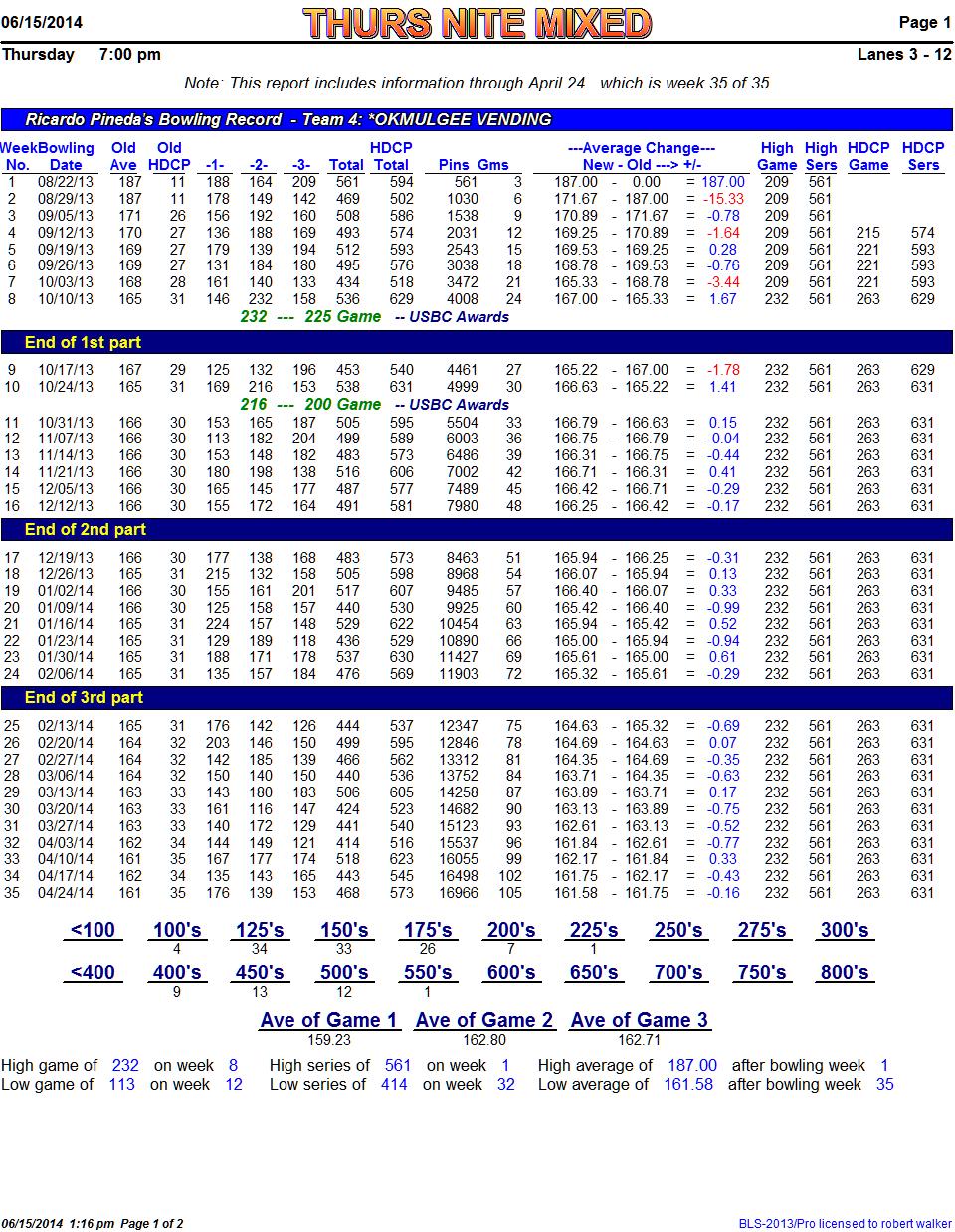Screen dimensions: 955x1232
Task: Select the Ricardo Pineda's Bowling Record header bar
Action: 477,119
